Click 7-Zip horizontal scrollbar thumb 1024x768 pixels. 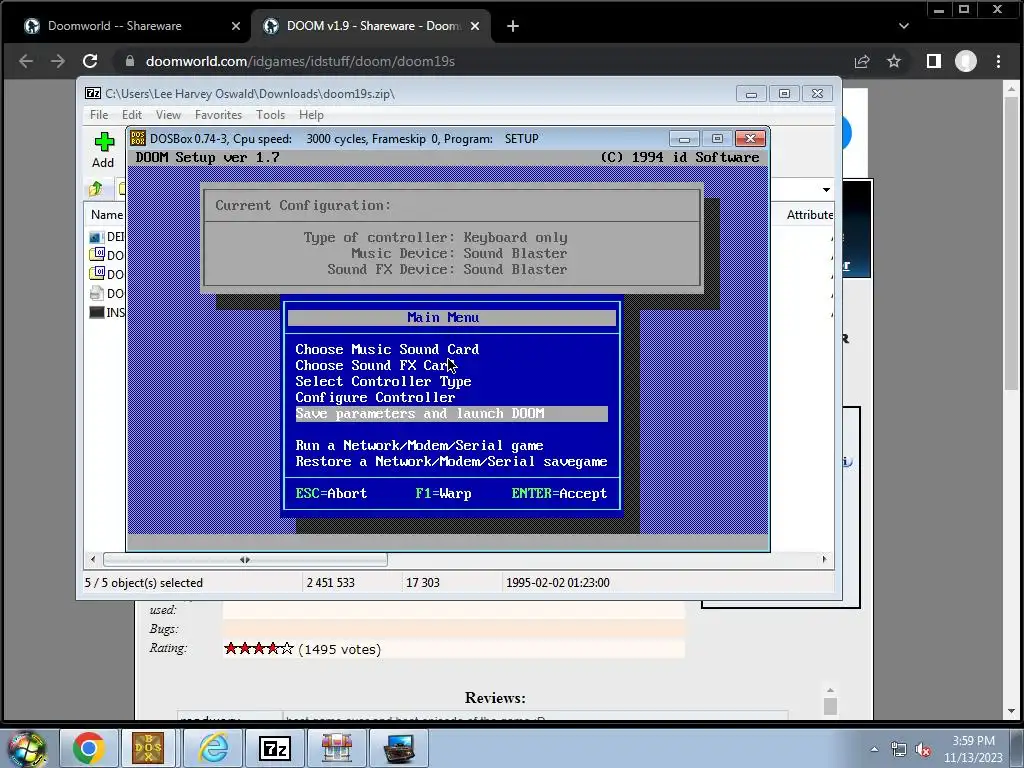[x=246, y=560]
